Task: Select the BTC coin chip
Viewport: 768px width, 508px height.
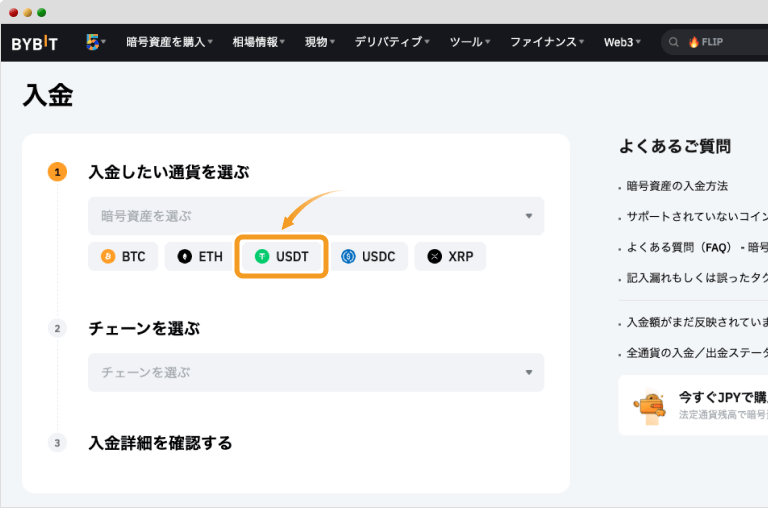Action: 123,256
